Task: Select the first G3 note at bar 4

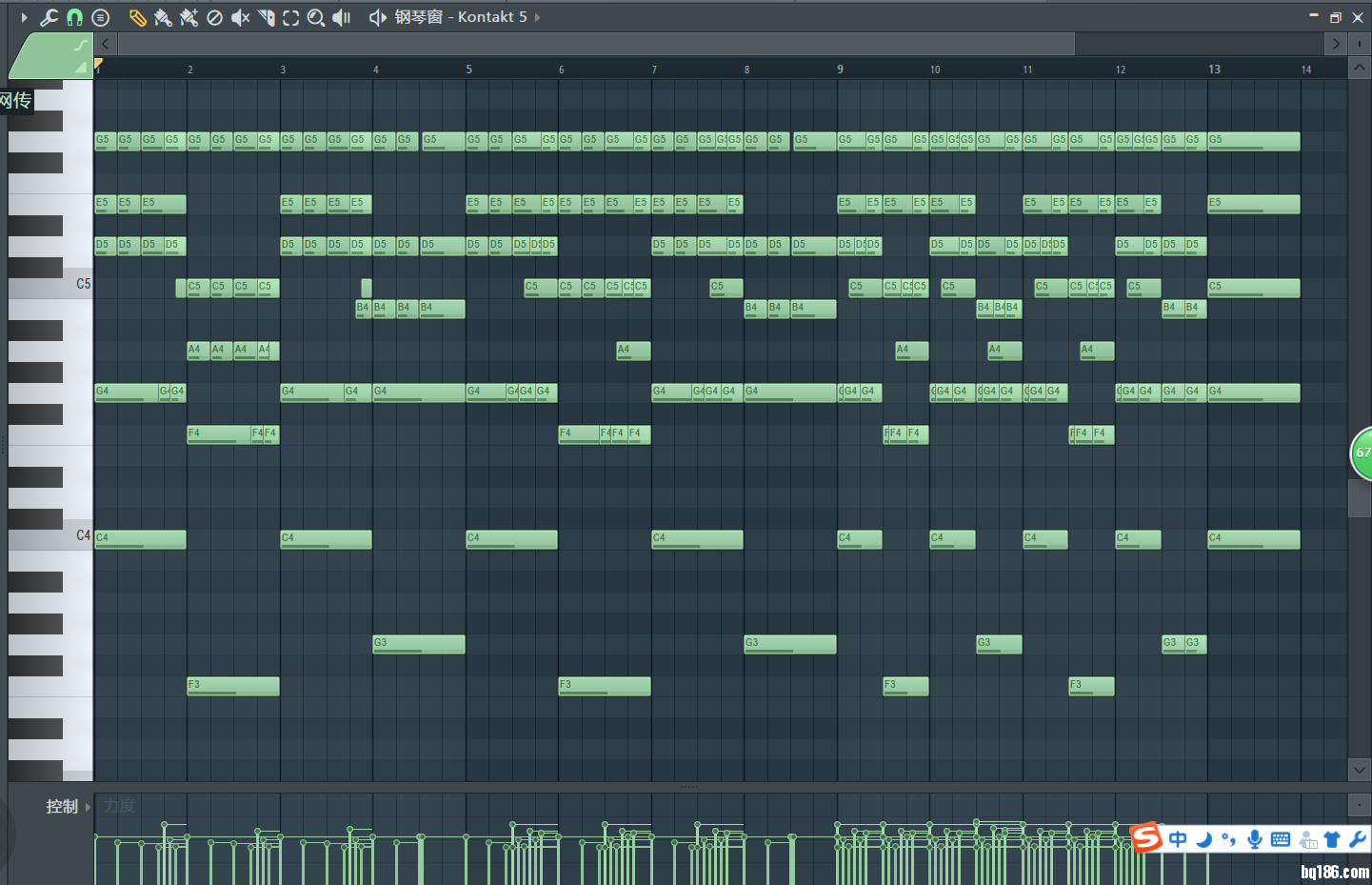Action: [419, 644]
